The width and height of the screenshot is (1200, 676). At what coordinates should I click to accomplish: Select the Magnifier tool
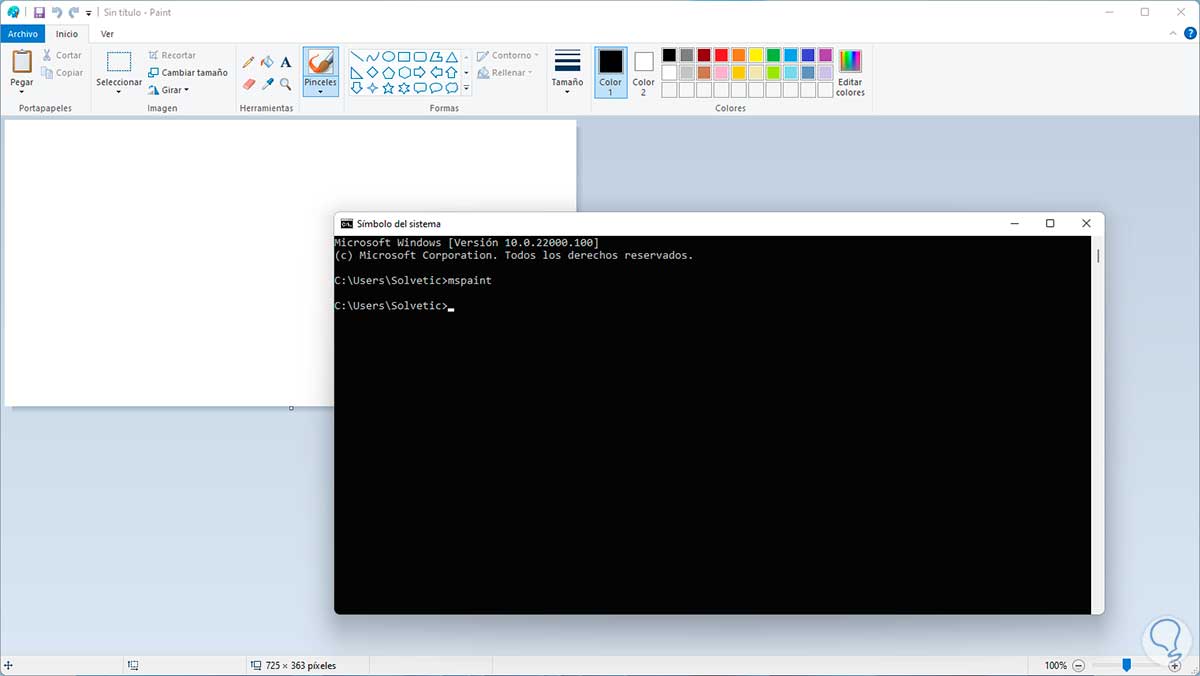[x=286, y=84]
